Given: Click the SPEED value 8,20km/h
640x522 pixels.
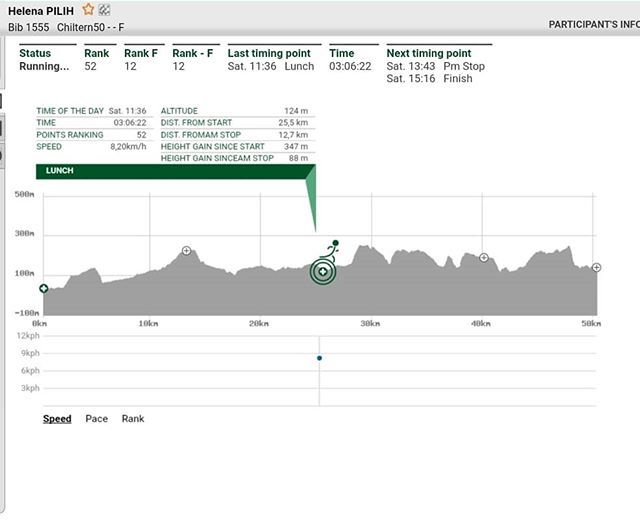Looking at the screenshot, I should [x=128, y=147].
